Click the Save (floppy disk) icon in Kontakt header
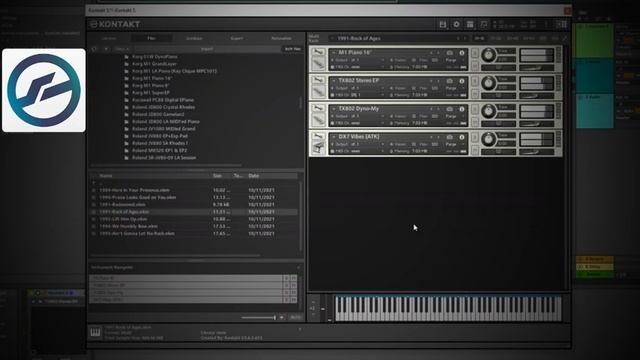 [442, 24]
